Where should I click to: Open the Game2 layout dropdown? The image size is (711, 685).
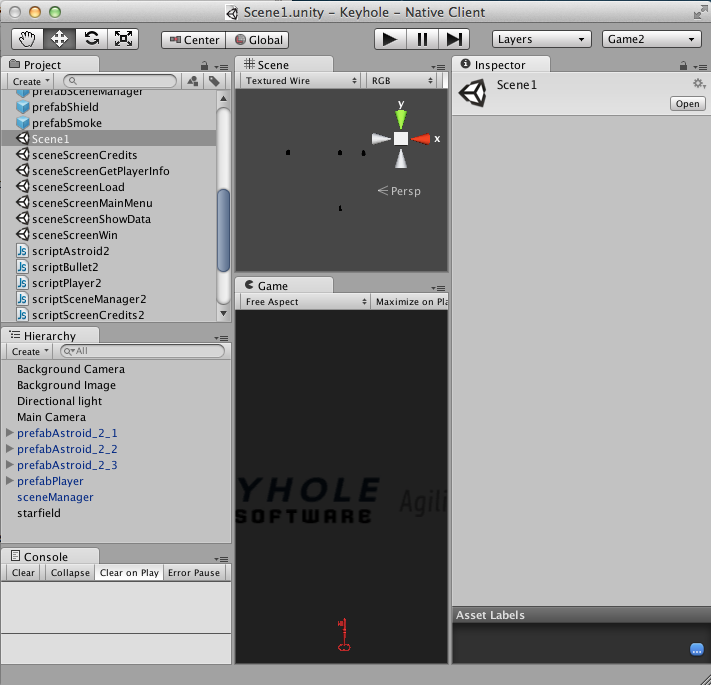651,39
